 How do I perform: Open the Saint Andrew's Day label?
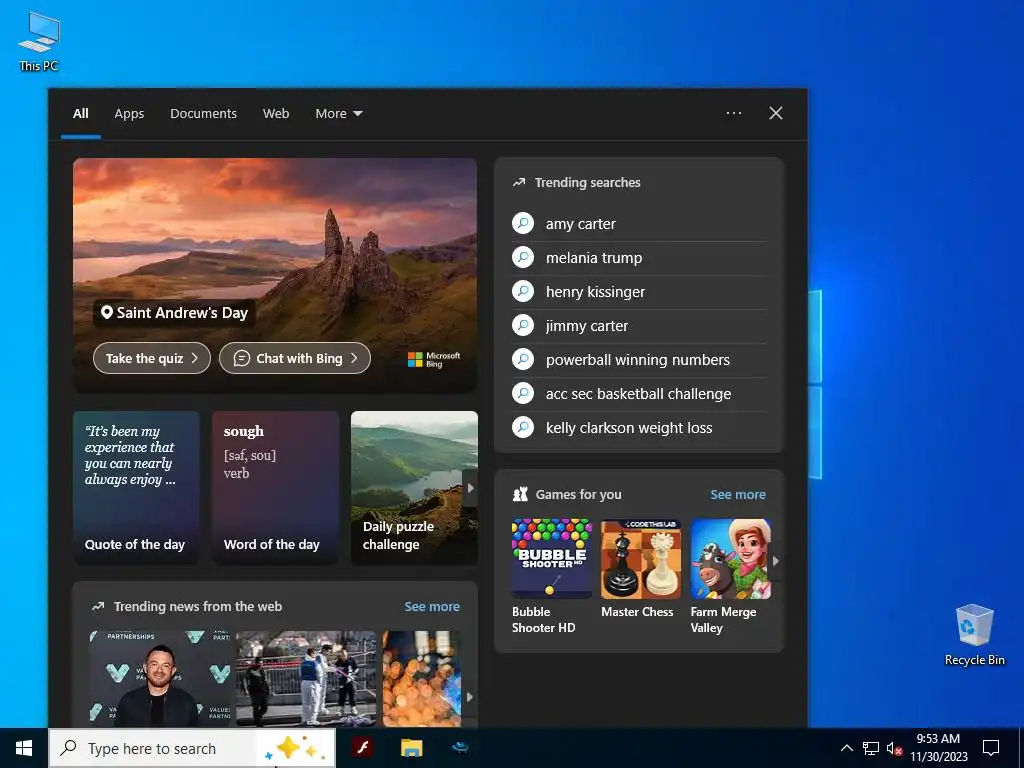174,313
